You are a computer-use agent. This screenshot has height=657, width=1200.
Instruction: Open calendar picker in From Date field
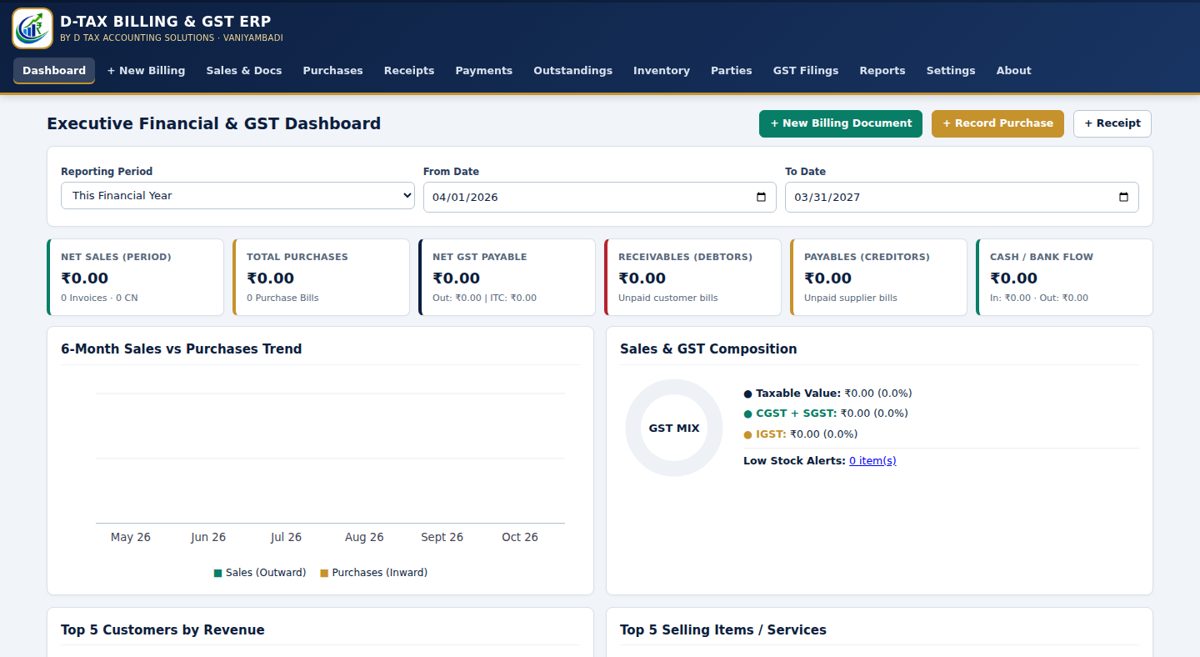point(761,197)
